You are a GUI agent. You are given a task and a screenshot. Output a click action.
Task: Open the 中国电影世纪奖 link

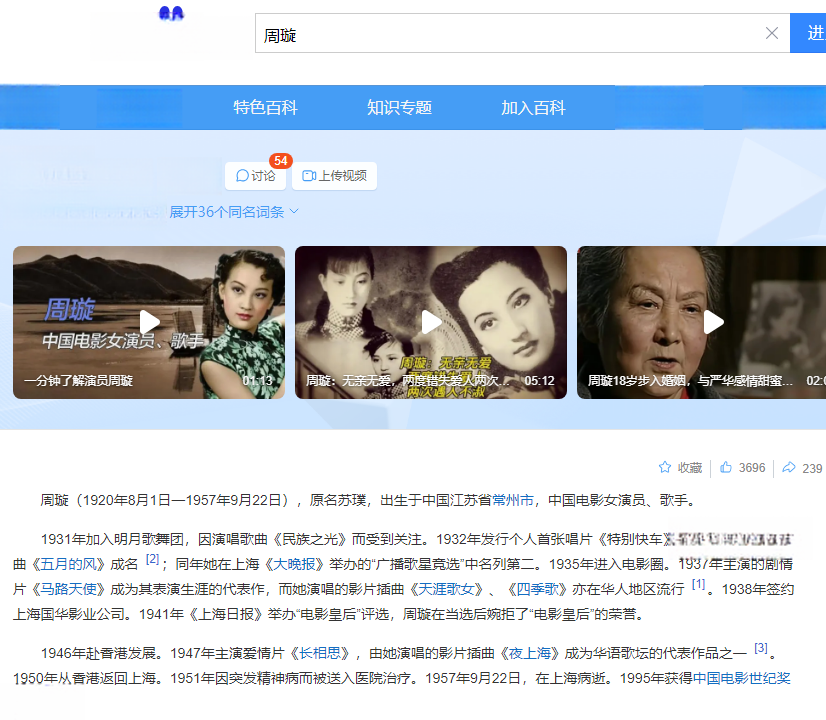742,678
